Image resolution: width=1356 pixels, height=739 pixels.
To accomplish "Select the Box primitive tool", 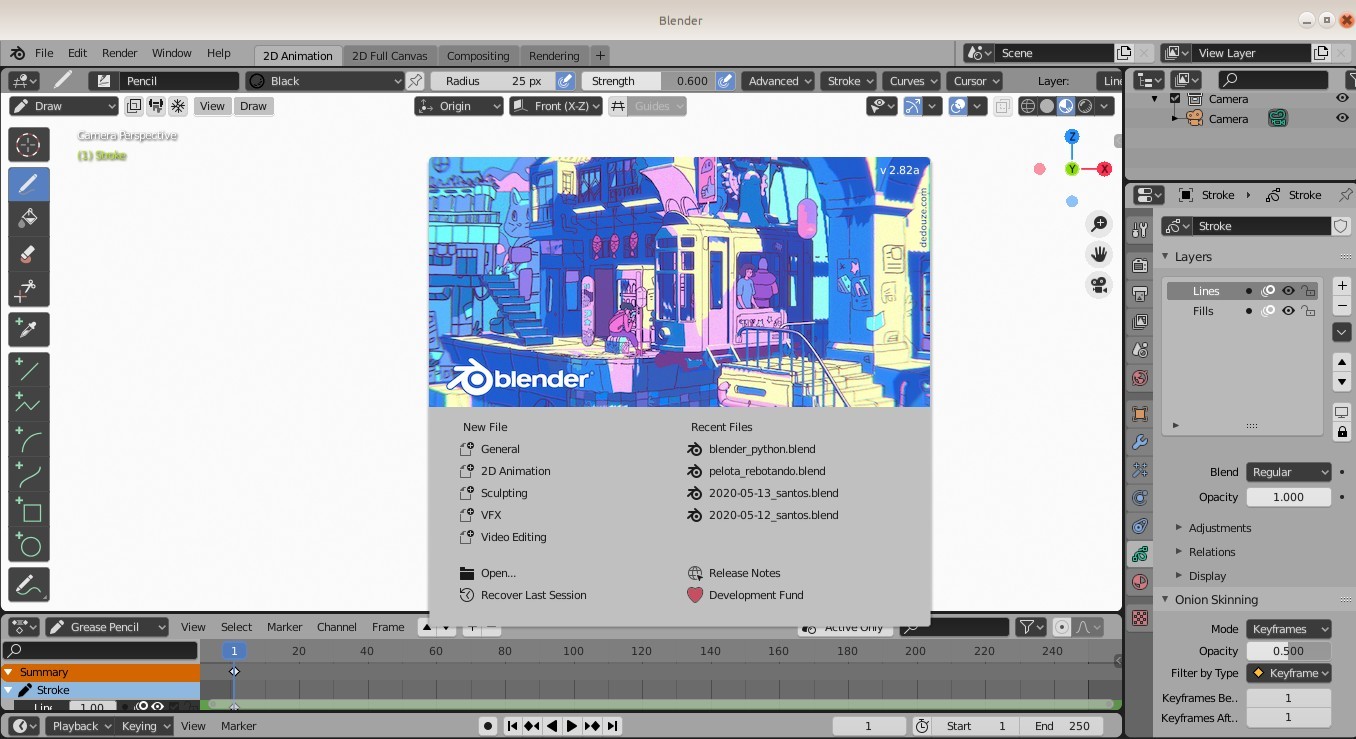I will tap(29, 511).
